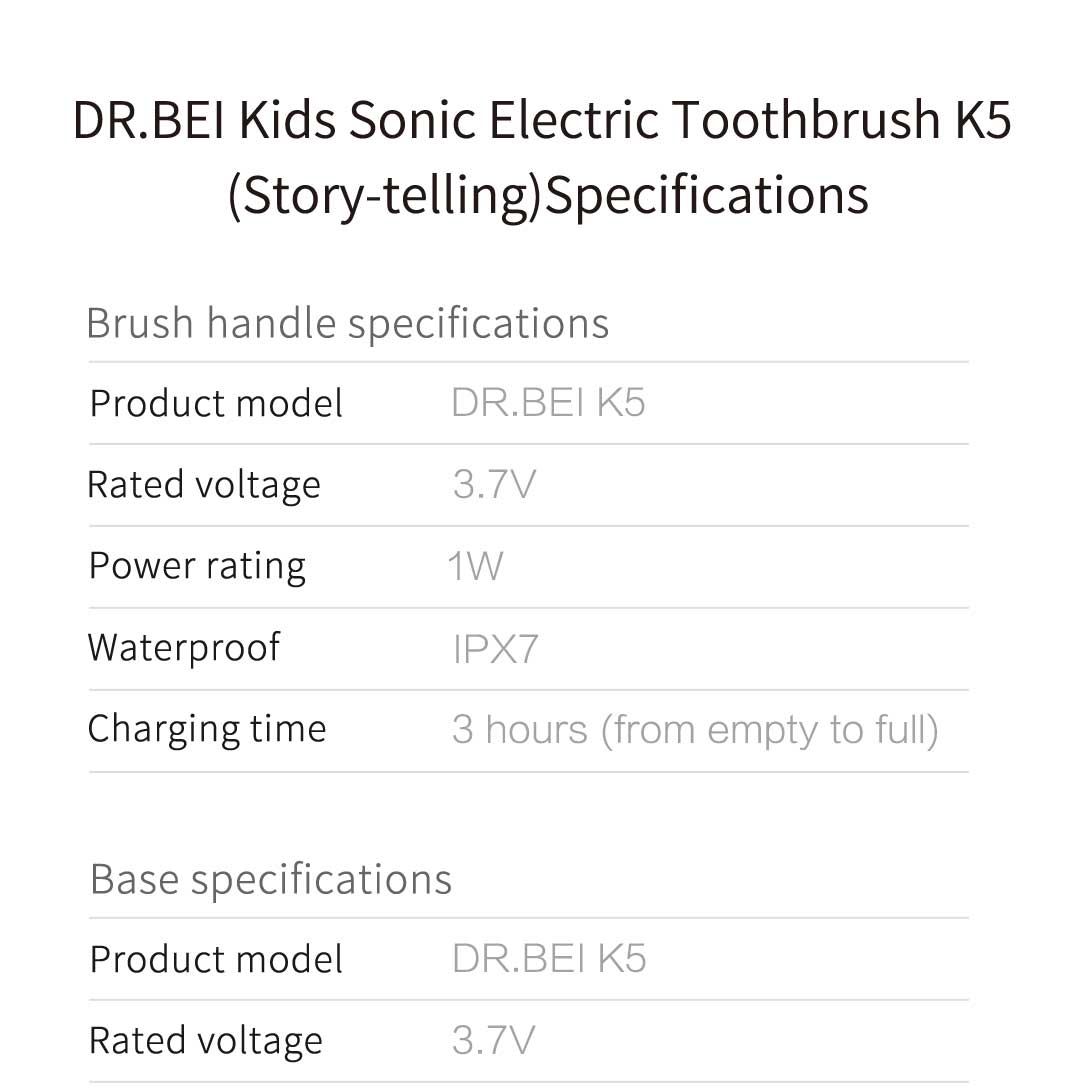
Task: Select the Charging time label
Action: click(206, 731)
